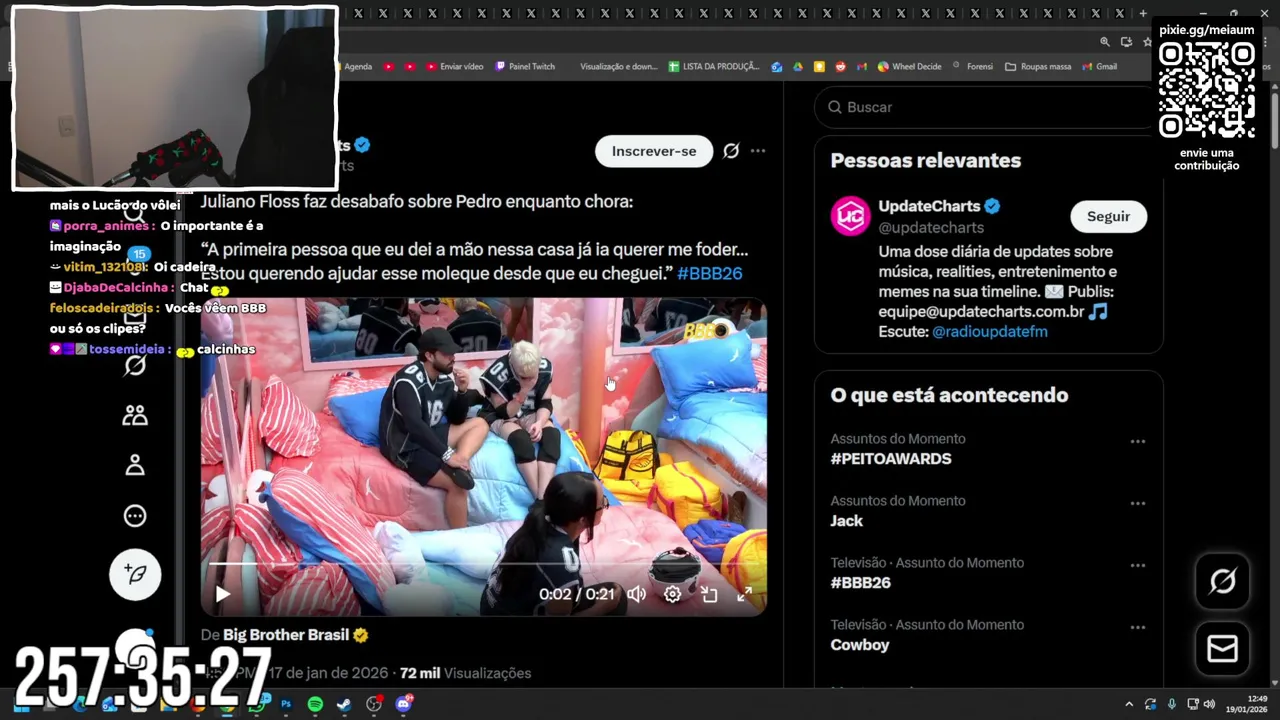Open Steam from the taskbar
The height and width of the screenshot is (720, 1280).
[344, 704]
